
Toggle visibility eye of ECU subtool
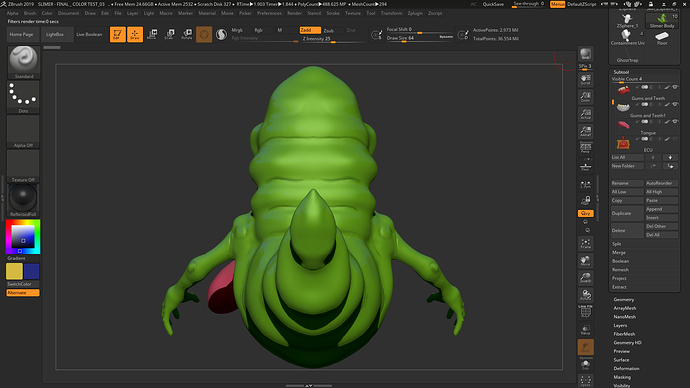[675, 139]
